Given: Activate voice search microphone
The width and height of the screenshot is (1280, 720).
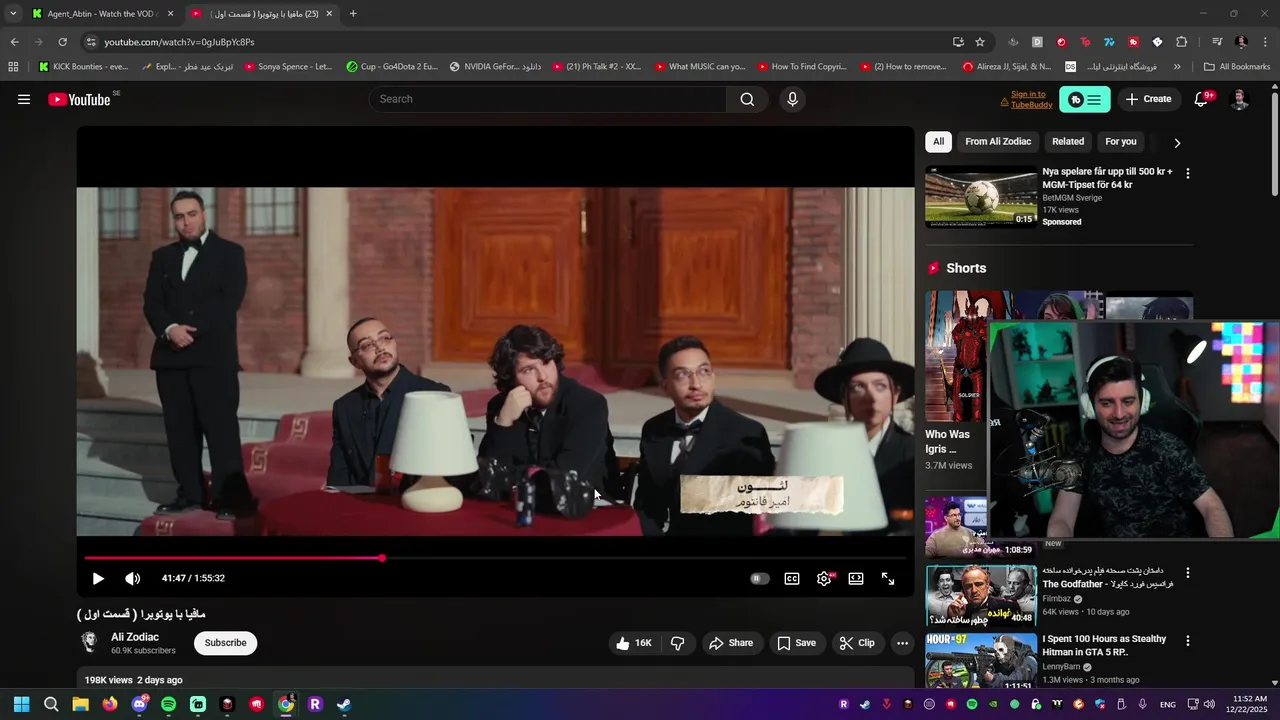Looking at the screenshot, I should click(x=792, y=99).
